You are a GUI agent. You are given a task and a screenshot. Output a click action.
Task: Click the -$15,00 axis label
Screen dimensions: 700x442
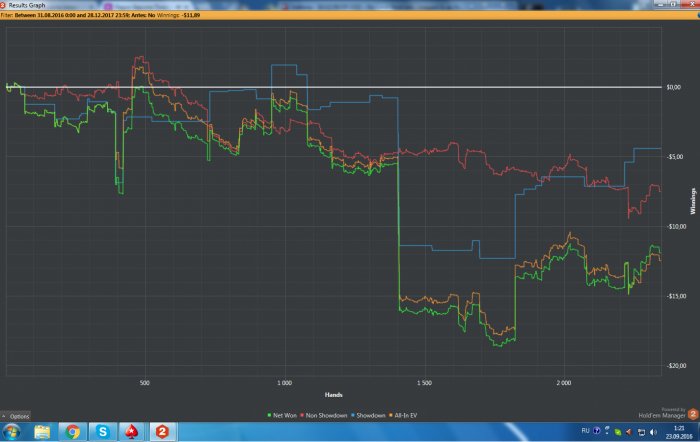[676, 296]
